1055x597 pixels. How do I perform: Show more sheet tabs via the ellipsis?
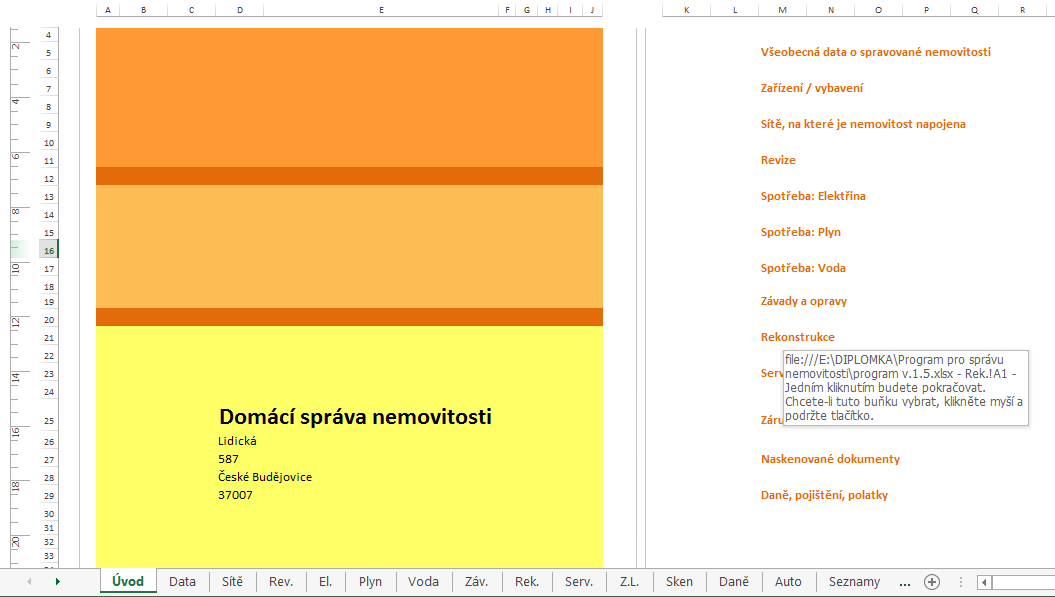point(905,582)
